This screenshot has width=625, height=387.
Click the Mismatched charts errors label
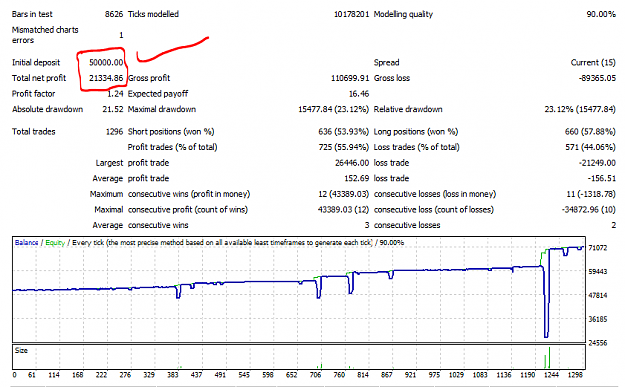pos(45,35)
